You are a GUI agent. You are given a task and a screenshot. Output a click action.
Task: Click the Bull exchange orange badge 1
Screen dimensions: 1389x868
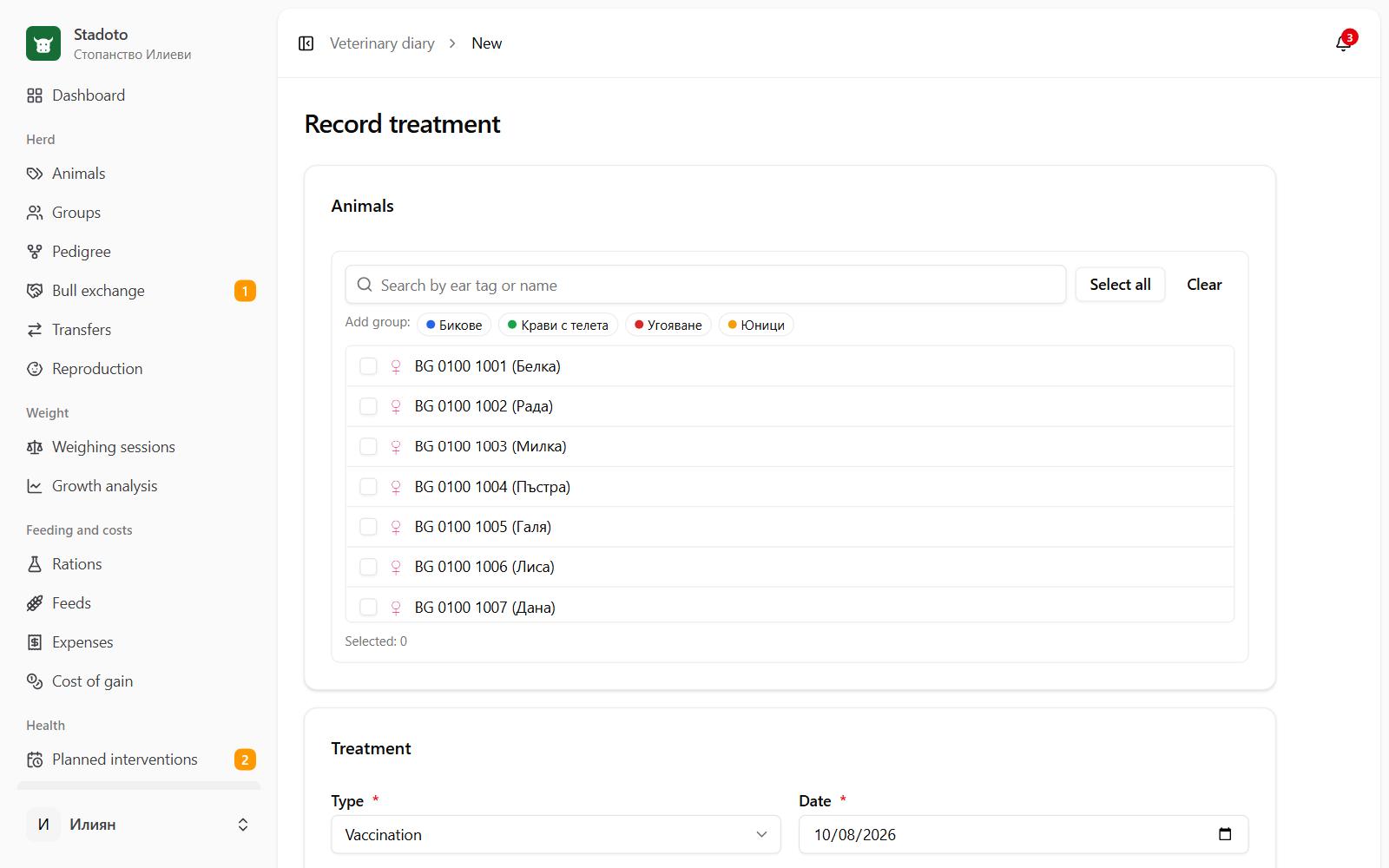[245, 291]
